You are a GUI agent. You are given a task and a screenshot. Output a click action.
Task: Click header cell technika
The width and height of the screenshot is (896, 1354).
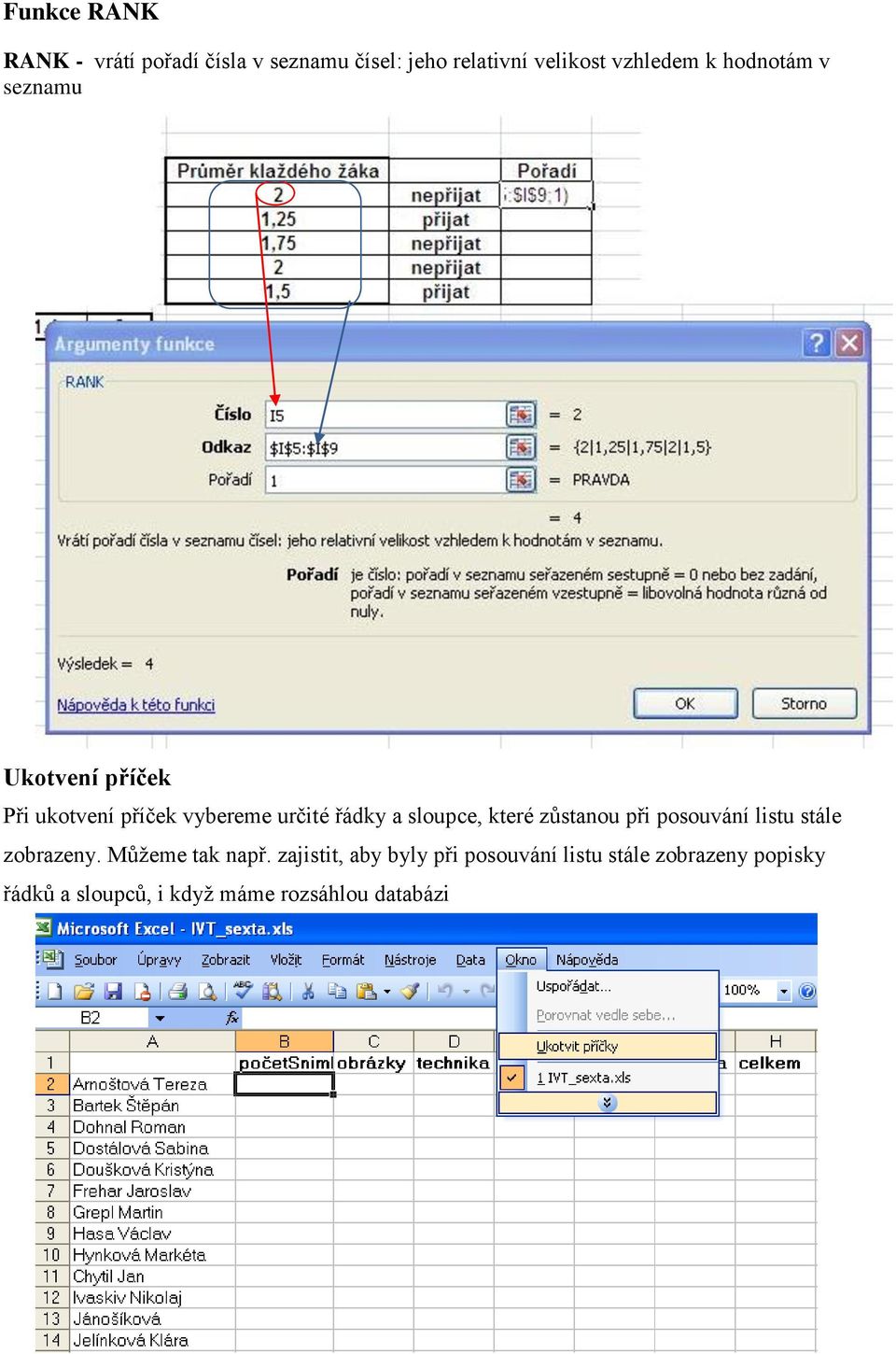tap(454, 1063)
